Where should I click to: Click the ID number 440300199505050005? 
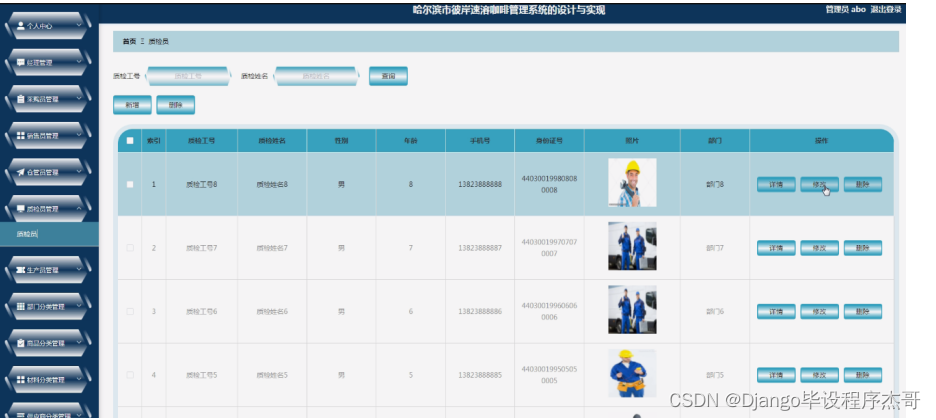pos(549,375)
